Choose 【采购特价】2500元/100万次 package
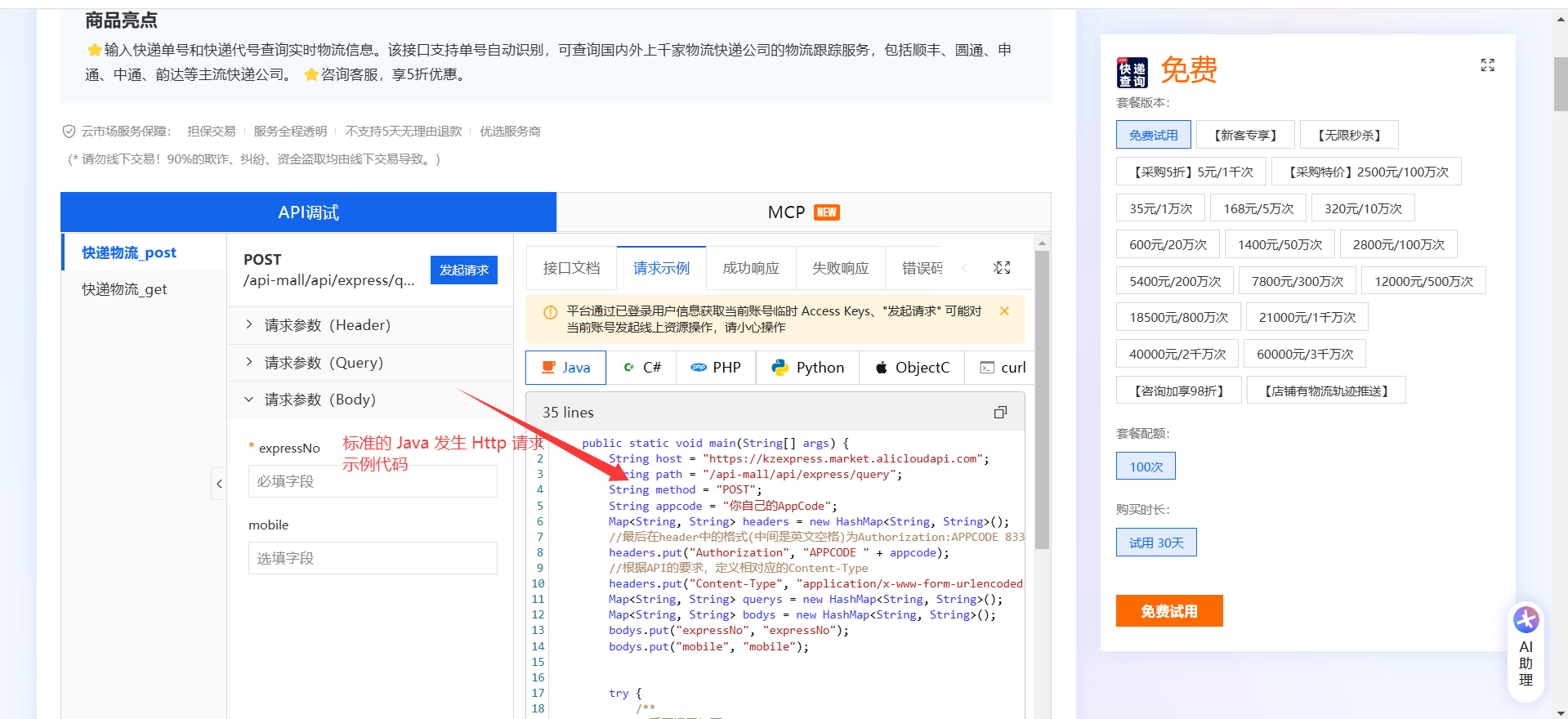1568x719 pixels. point(1366,172)
